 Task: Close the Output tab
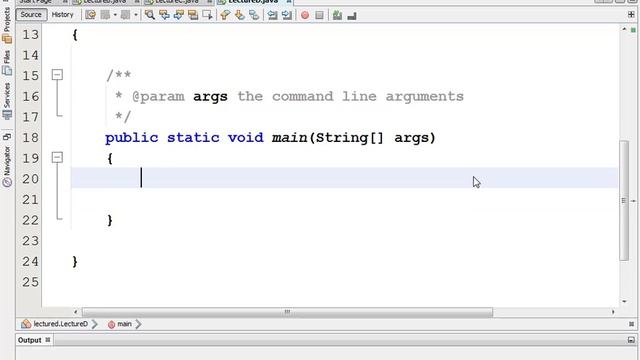(48, 340)
